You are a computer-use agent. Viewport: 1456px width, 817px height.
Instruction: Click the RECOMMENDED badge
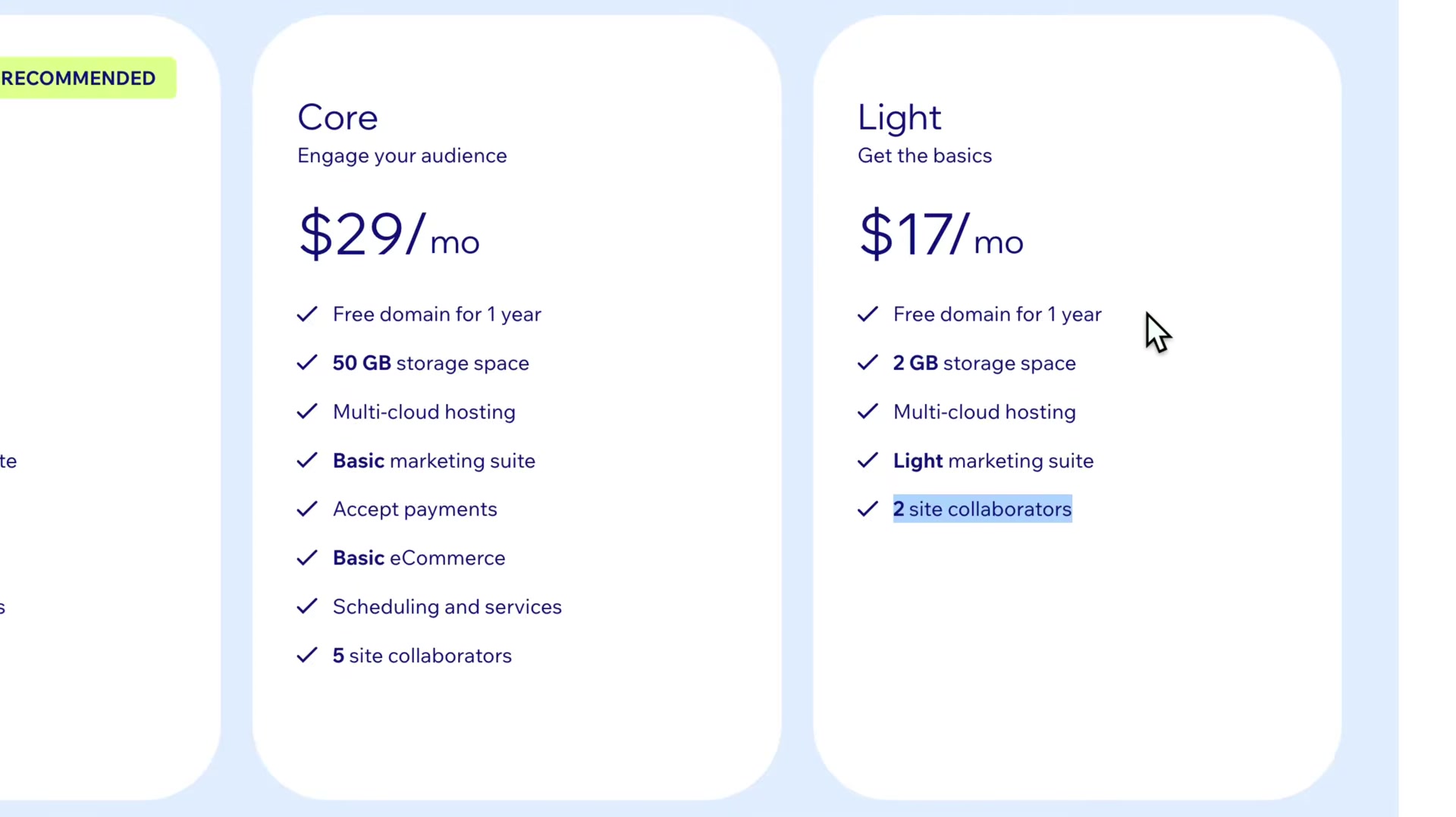[x=88, y=78]
